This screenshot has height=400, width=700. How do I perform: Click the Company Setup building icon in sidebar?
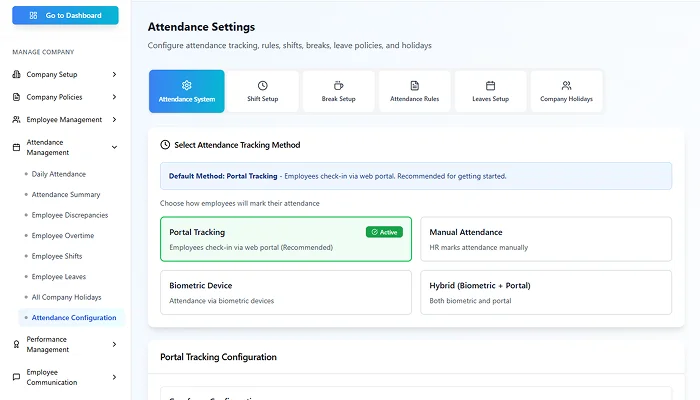coord(16,74)
